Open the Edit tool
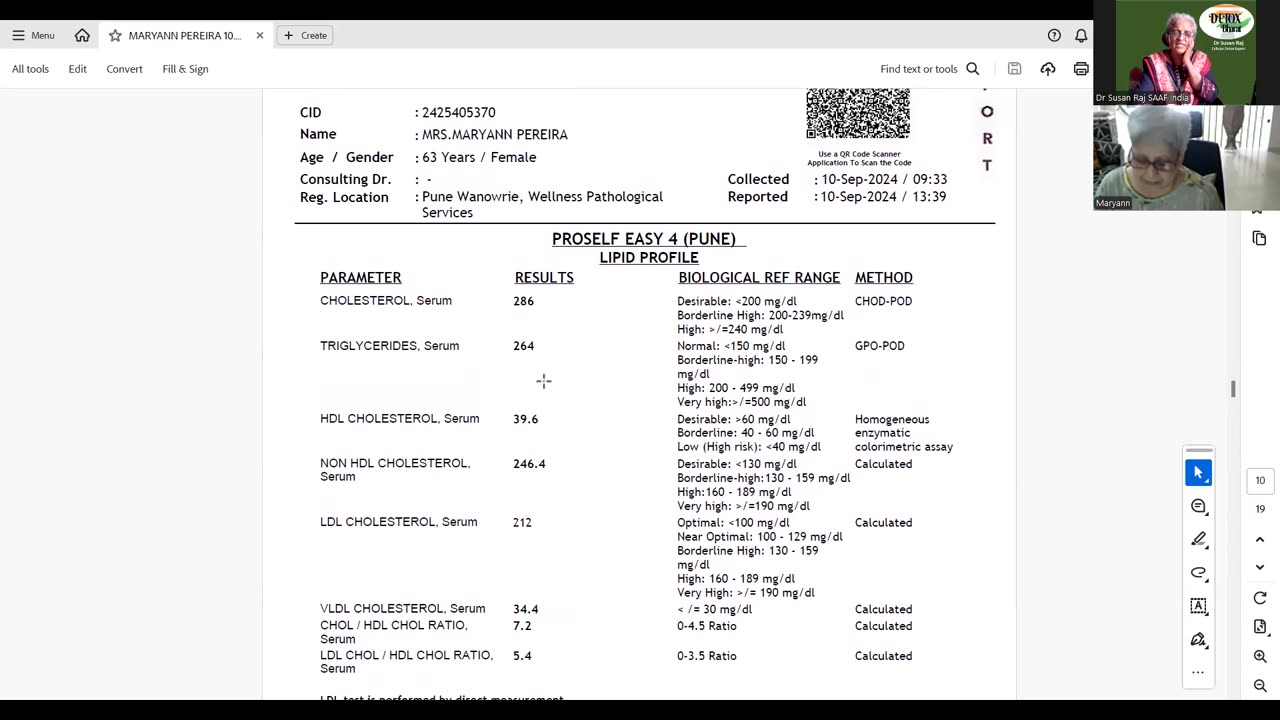The image size is (1280, 720). [77, 69]
